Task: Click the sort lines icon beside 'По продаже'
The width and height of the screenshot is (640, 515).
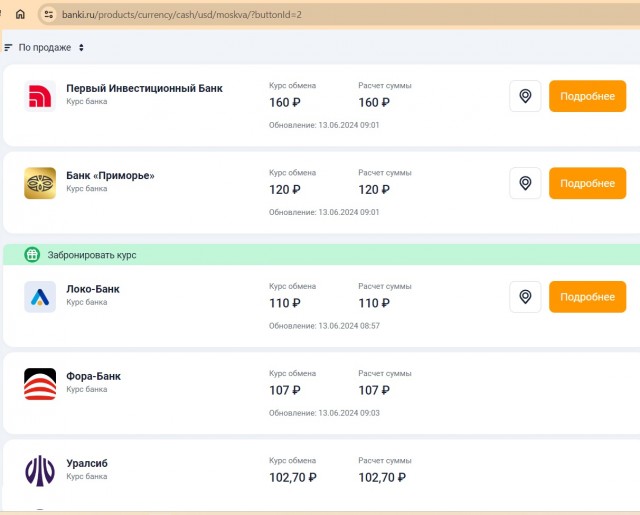Action: pyautogui.click(x=8, y=47)
